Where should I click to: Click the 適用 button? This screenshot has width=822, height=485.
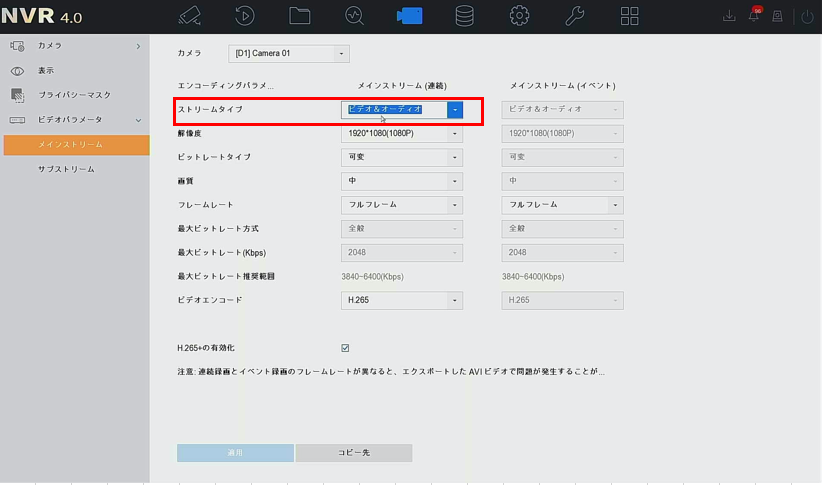(235, 453)
